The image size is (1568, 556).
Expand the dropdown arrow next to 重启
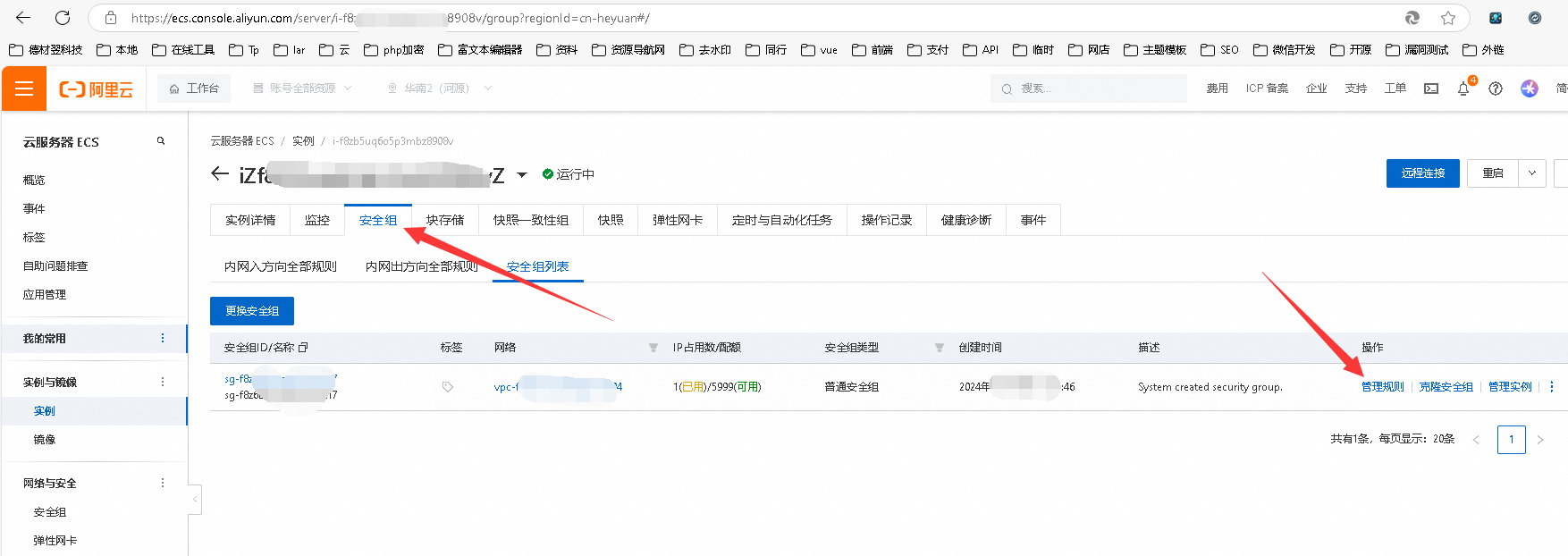1532,173
